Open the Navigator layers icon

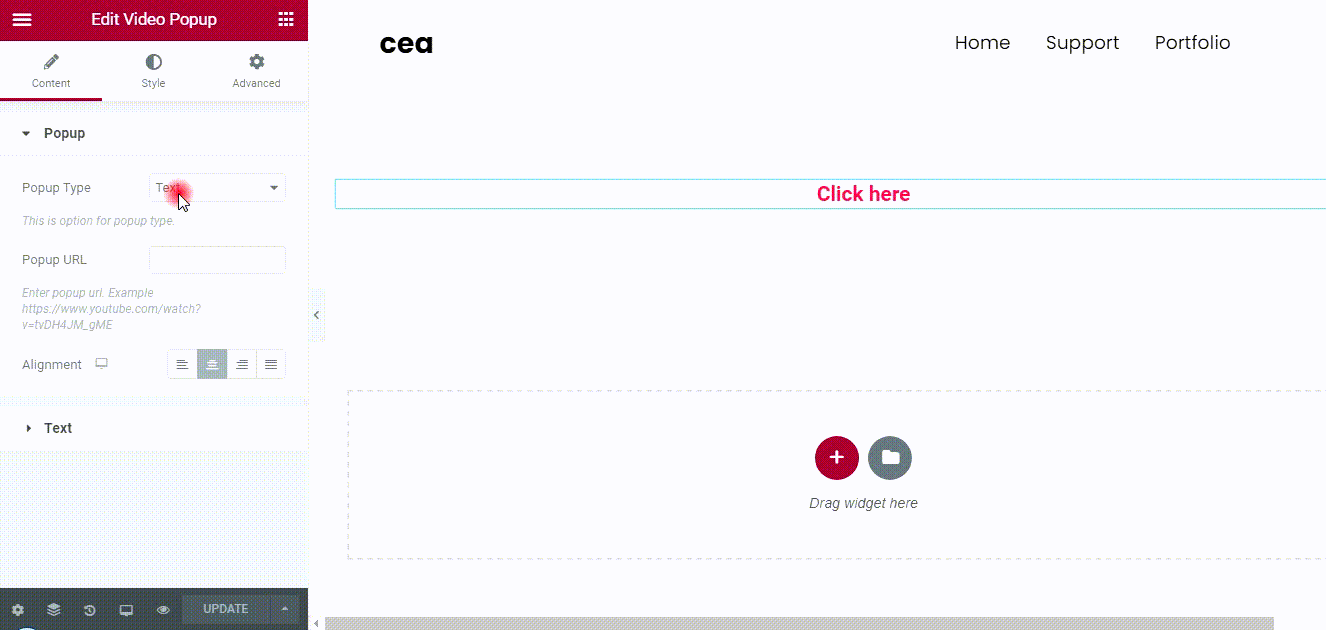point(53,609)
